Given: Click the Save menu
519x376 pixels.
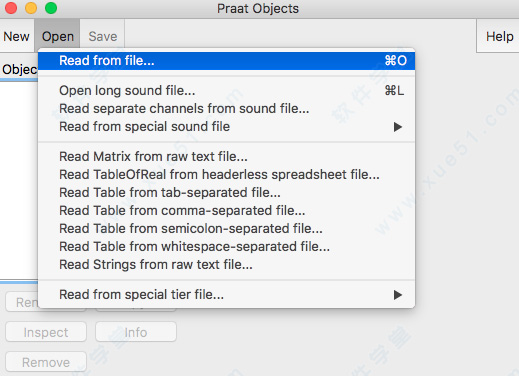Looking at the screenshot, I should click(103, 36).
